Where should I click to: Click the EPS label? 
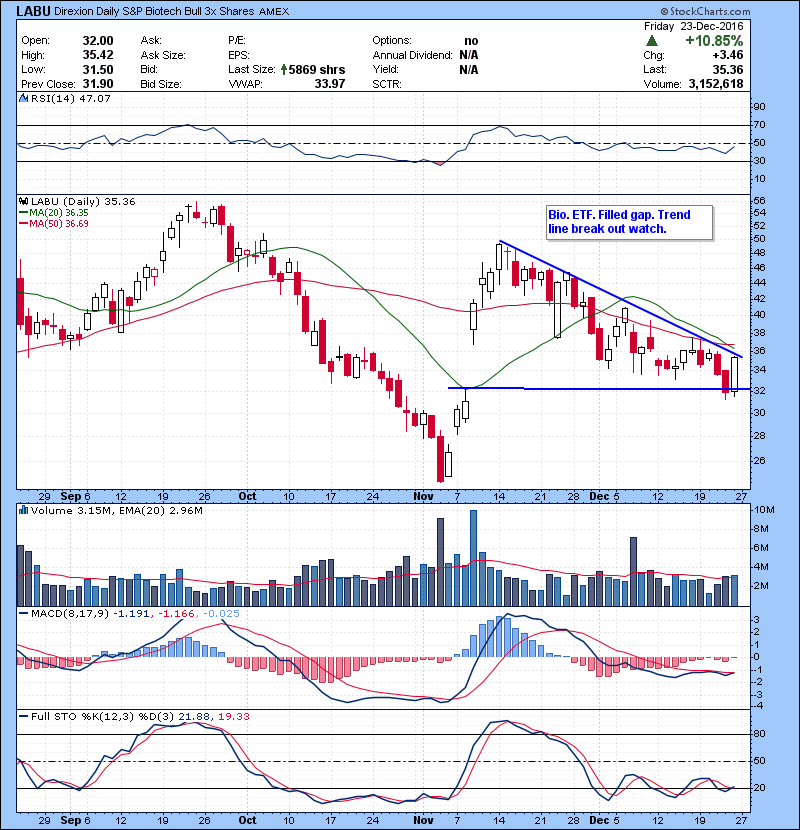(x=239, y=55)
